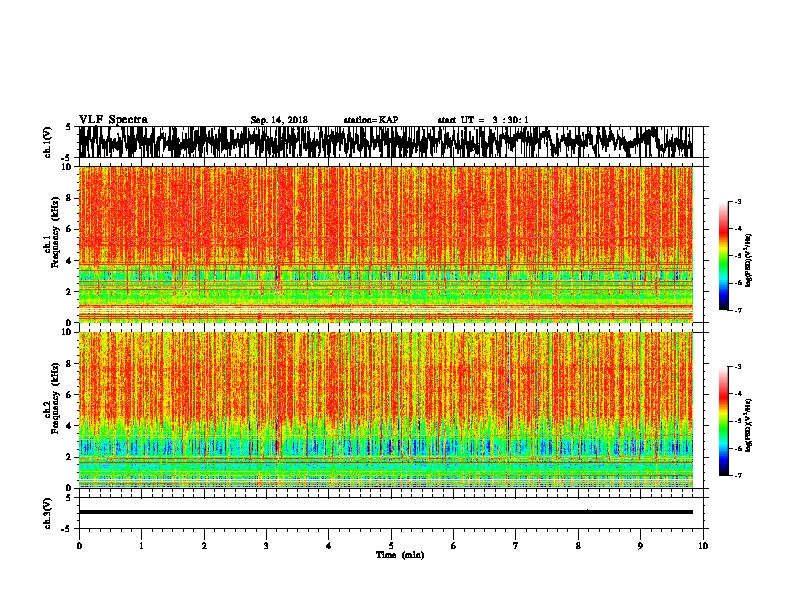Screen dimensions: 792x612
Task: Click the "VLF Spectra" title text
Action: pyautogui.click(x=113, y=120)
